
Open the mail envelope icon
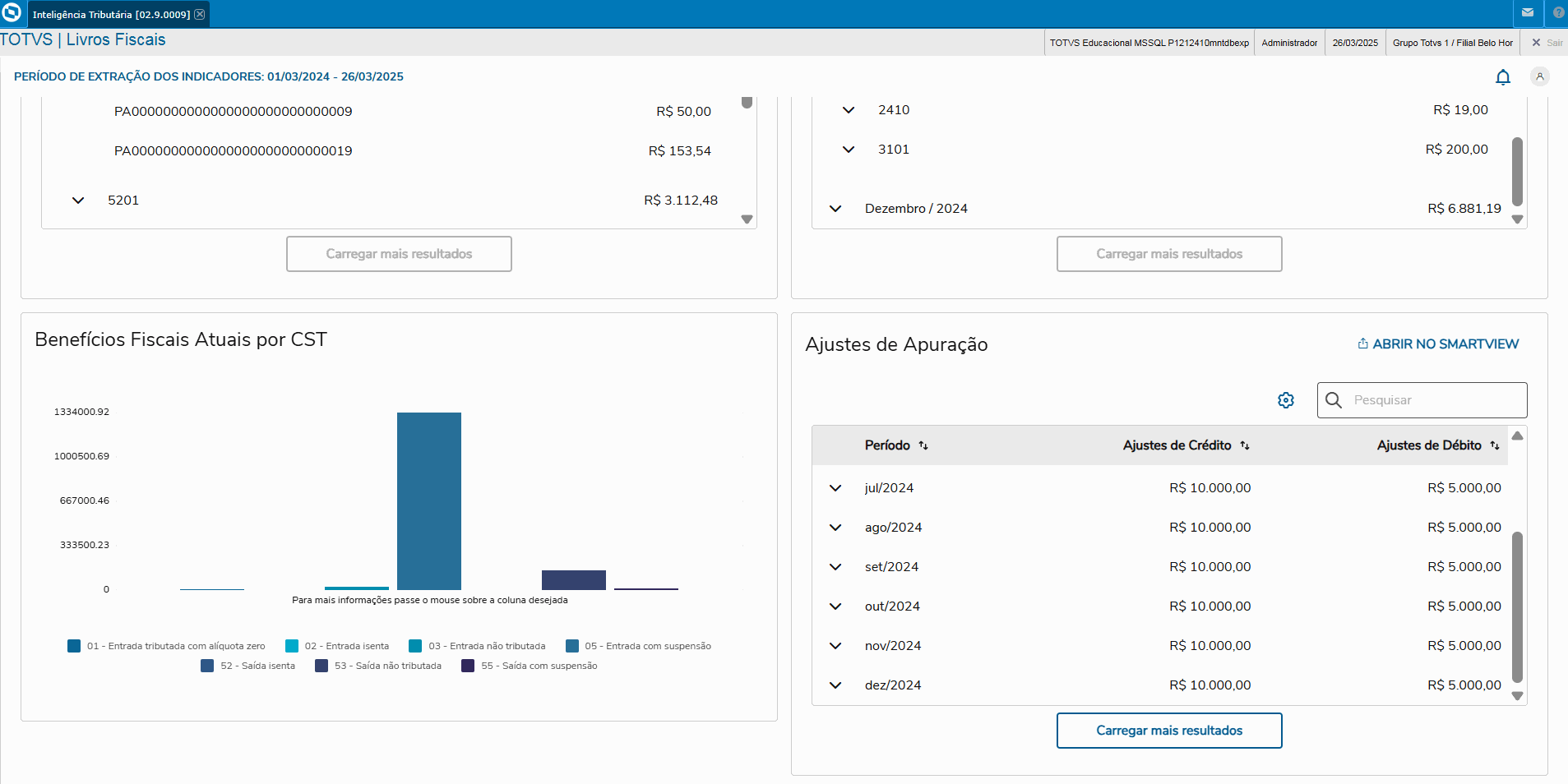pyautogui.click(x=1528, y=13)
